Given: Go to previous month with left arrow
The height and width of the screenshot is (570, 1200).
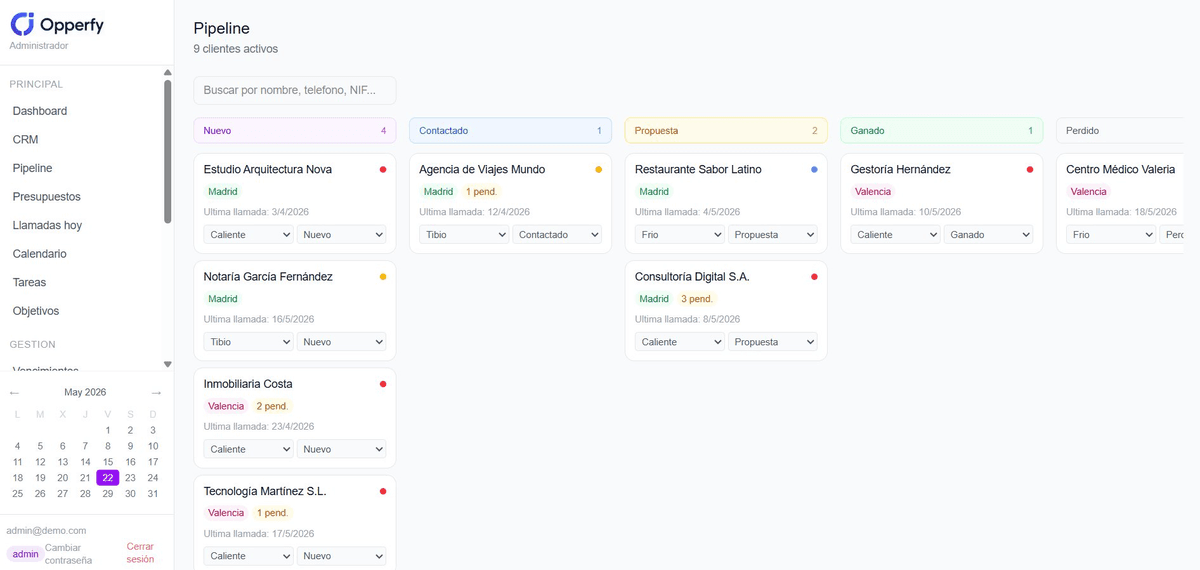Looking at the screenshot, I should pos(14,393).
